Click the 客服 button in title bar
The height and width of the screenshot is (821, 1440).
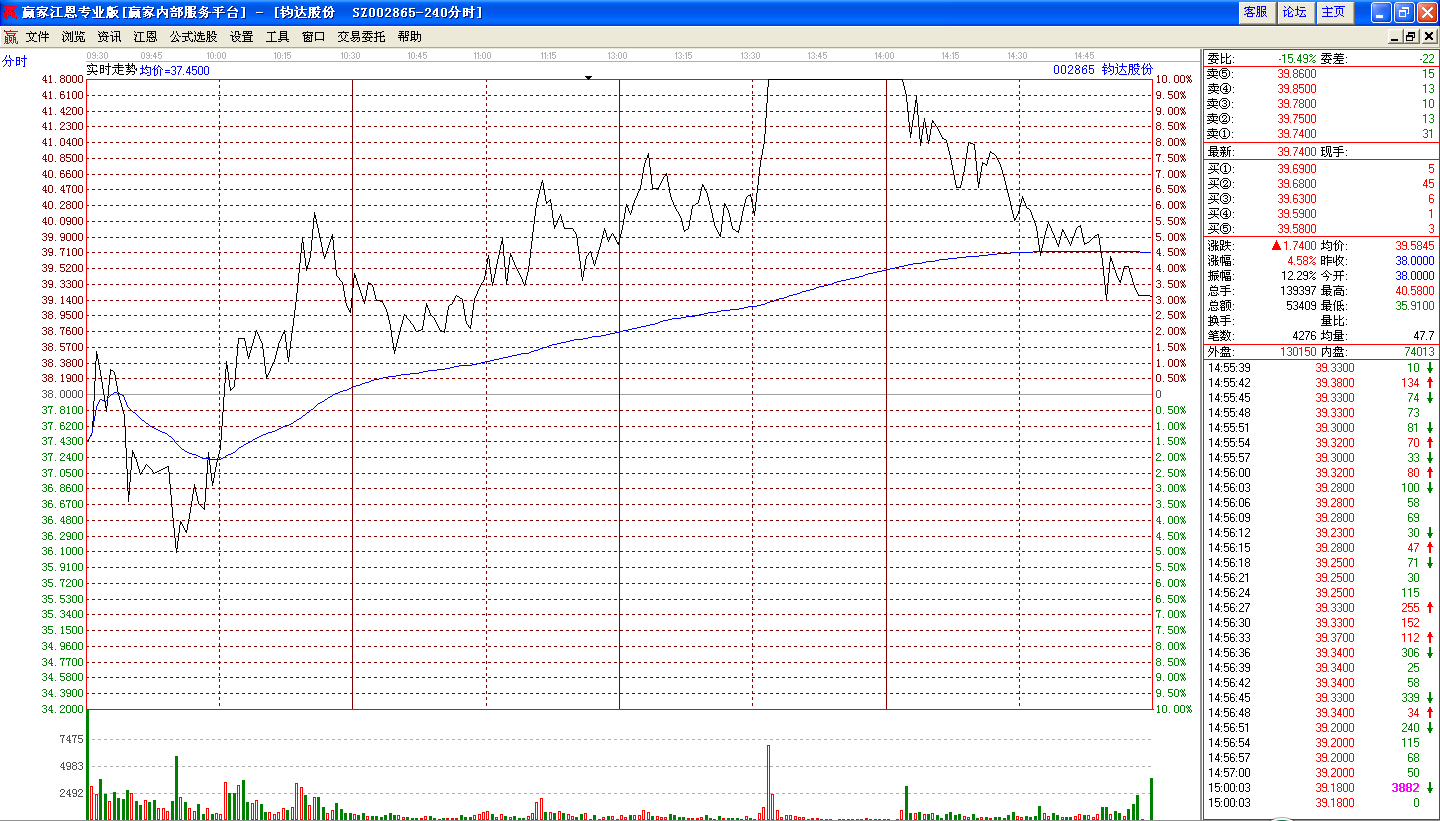point(1256,12)
